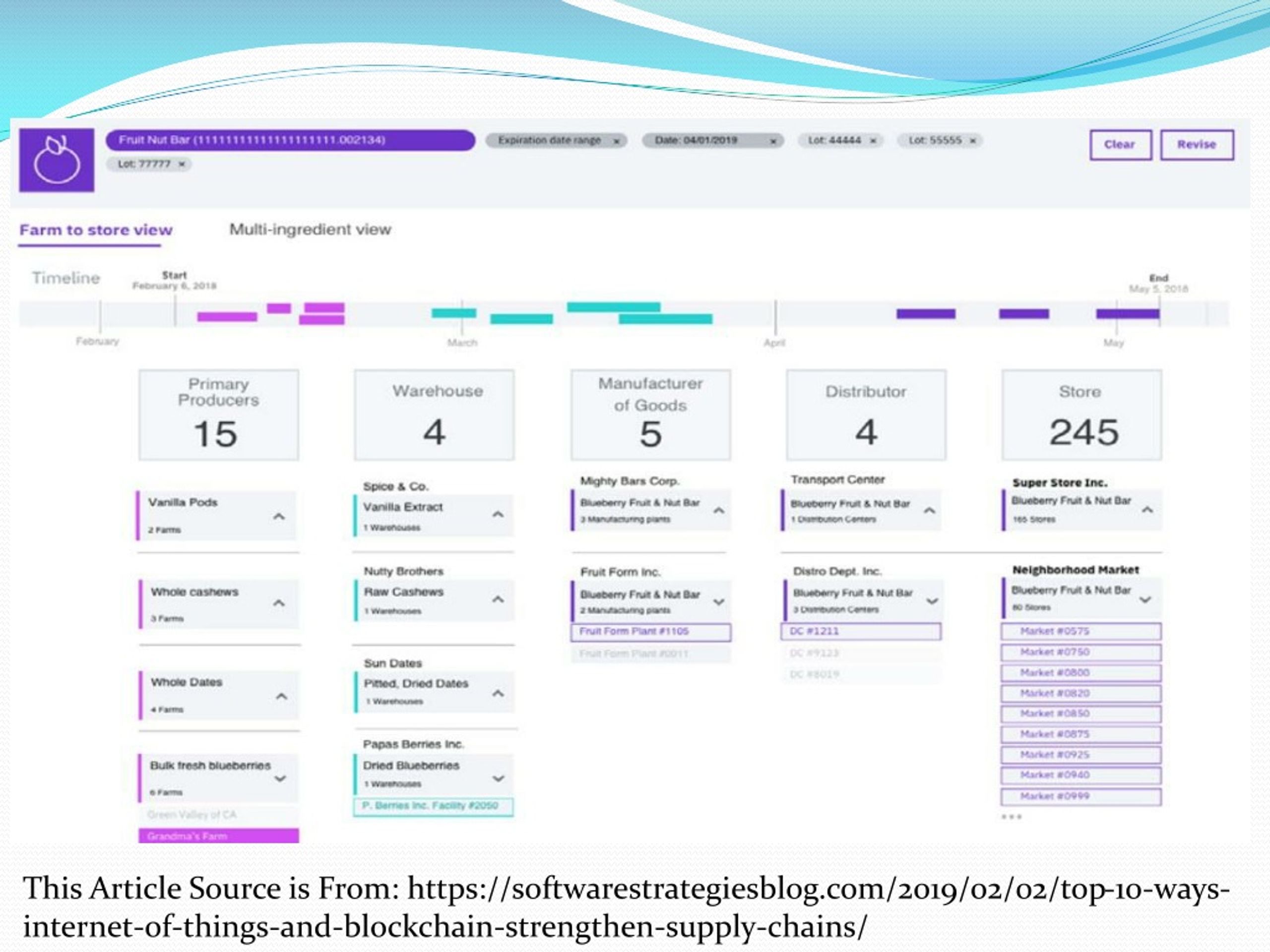The width and height of the screenshot is (1270, 952).
Task: Click the Start February 6 timeline marker
Action: pos(175,281)
